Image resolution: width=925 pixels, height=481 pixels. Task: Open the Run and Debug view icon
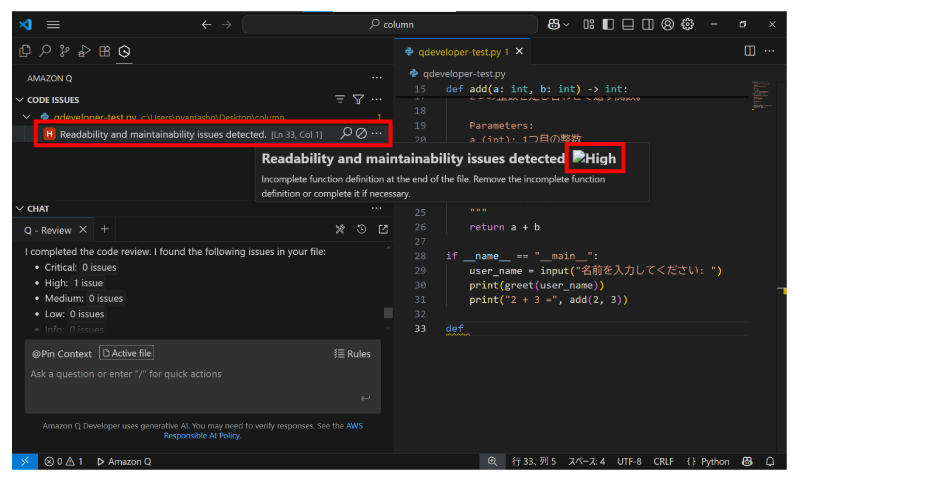(84, 51)
